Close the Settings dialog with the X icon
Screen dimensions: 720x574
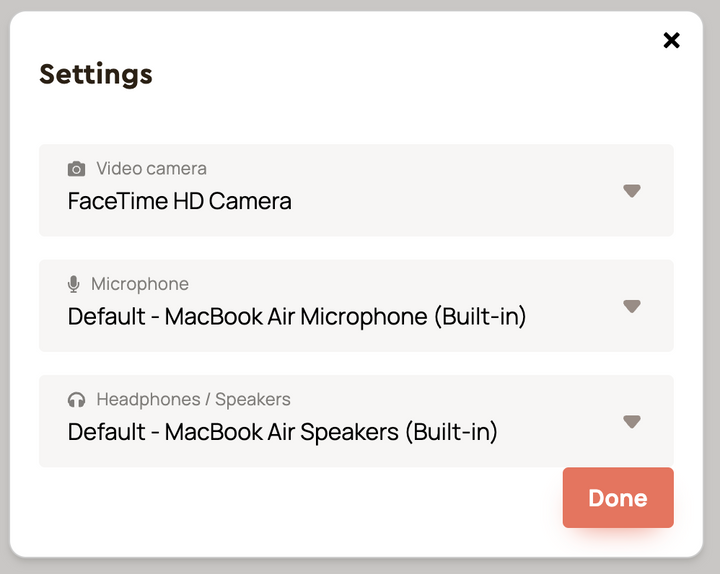[672, 40]
